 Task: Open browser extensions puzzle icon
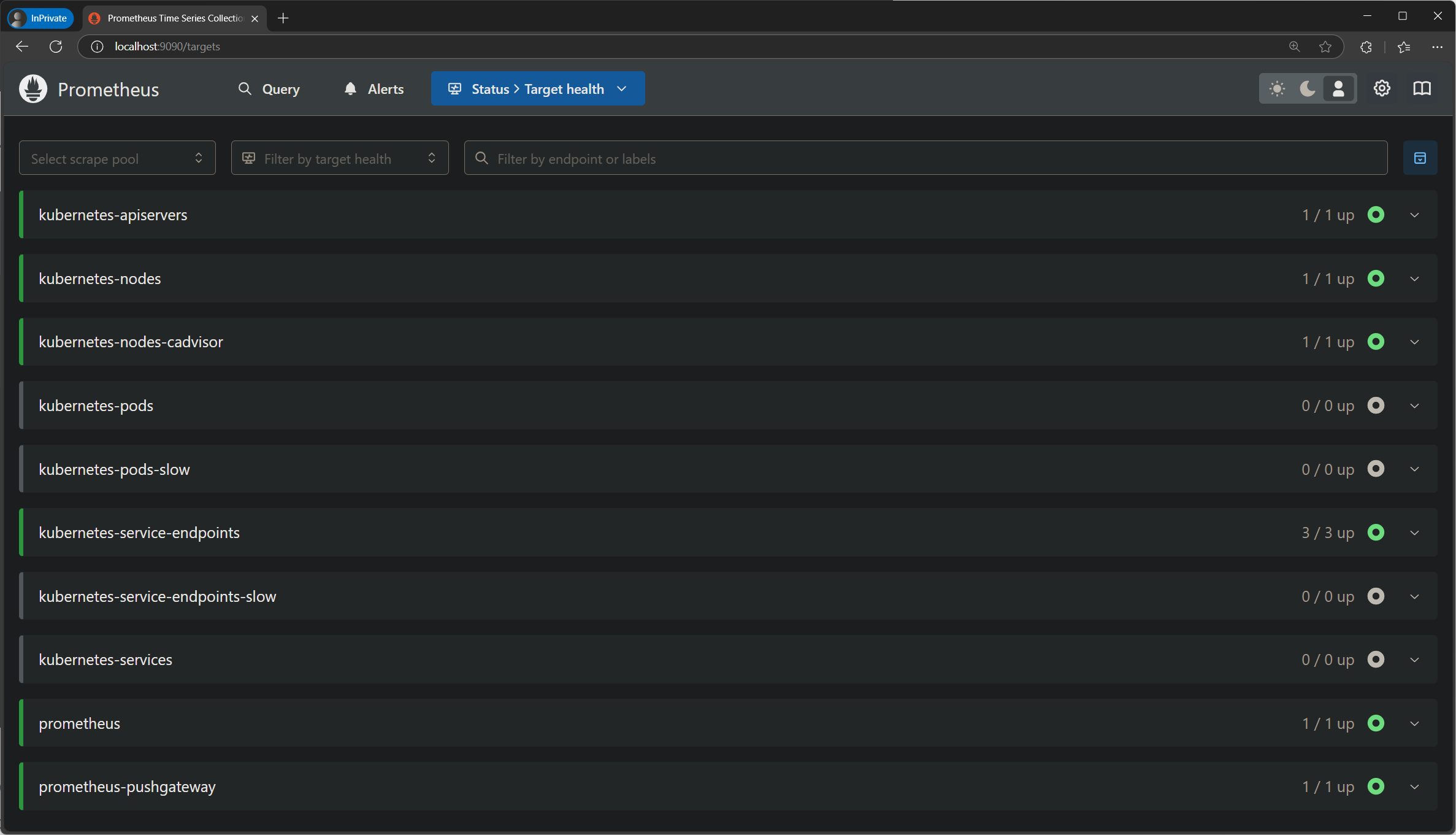[x=1366, y=47]
